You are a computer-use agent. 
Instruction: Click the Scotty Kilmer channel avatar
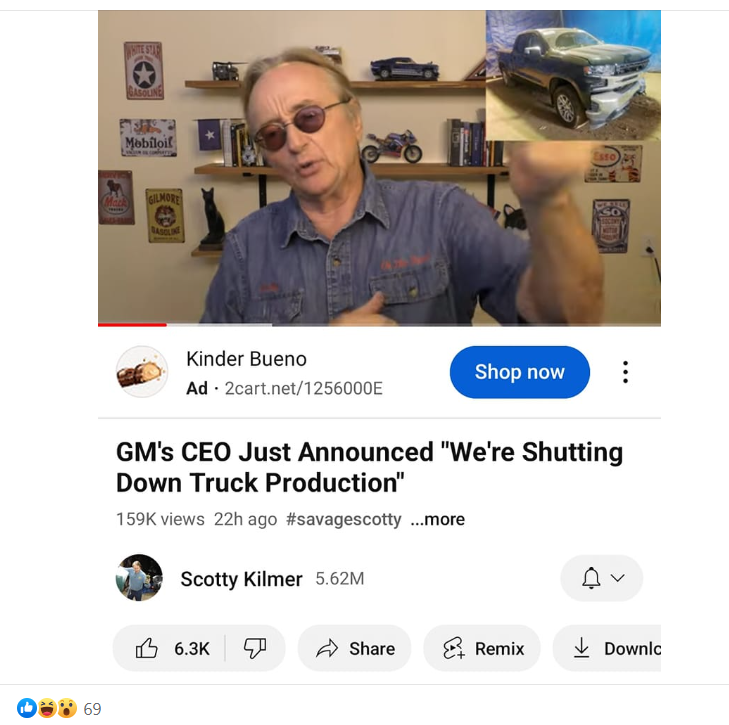click(x=139, y=578)
